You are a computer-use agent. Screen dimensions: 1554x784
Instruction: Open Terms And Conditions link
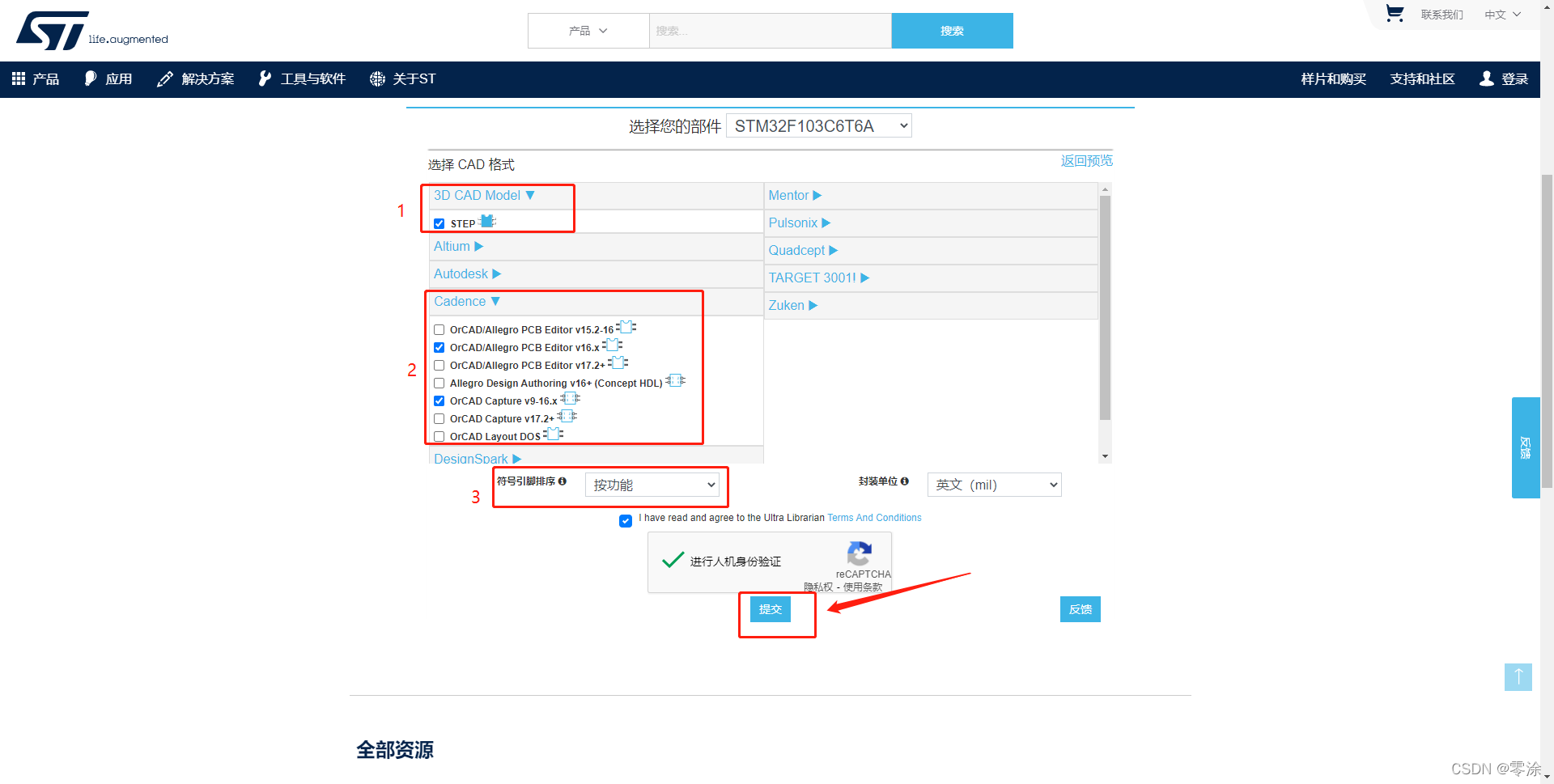[874, 518]
